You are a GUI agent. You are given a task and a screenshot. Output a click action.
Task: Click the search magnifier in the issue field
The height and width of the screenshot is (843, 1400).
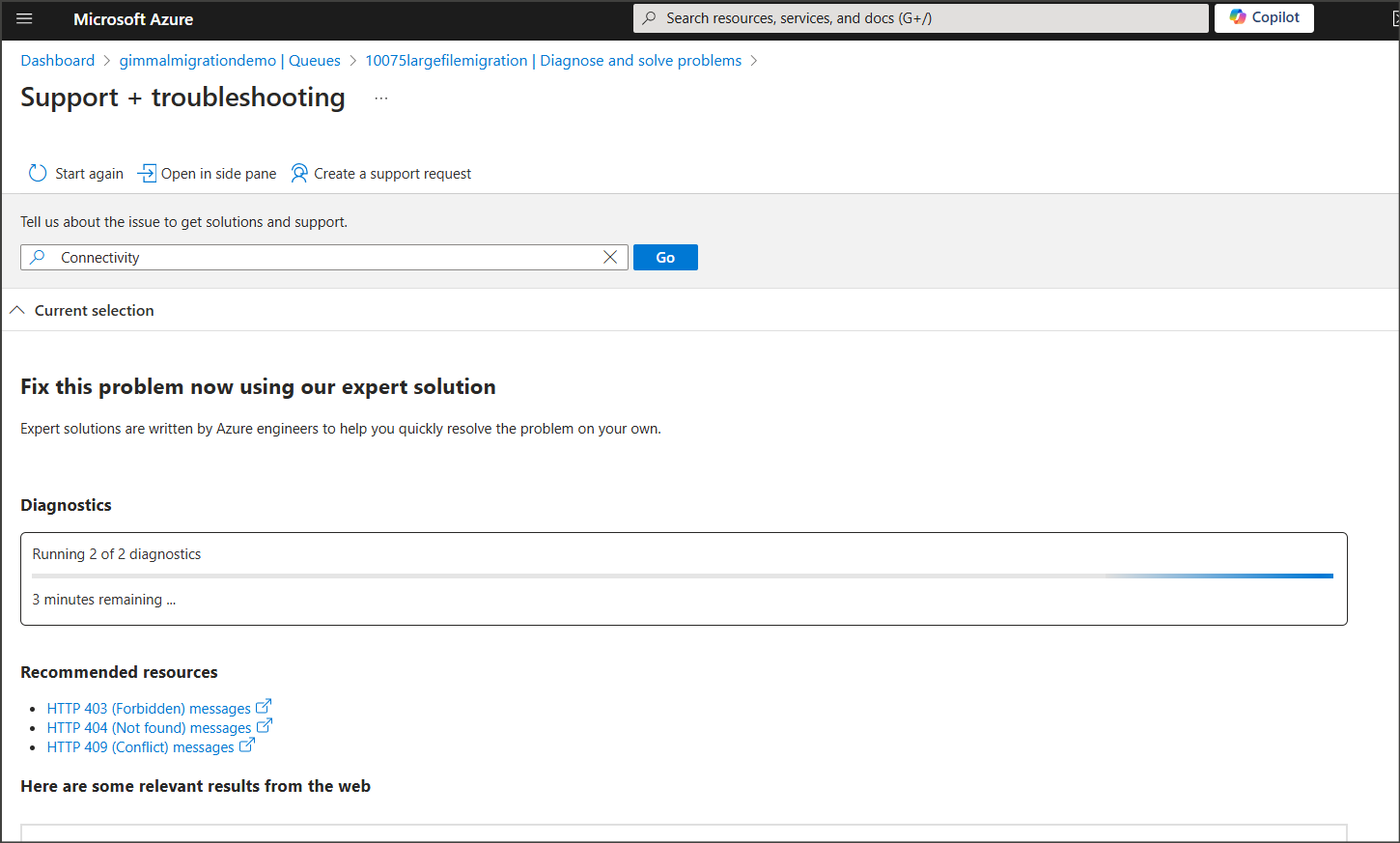click(39, 257)
